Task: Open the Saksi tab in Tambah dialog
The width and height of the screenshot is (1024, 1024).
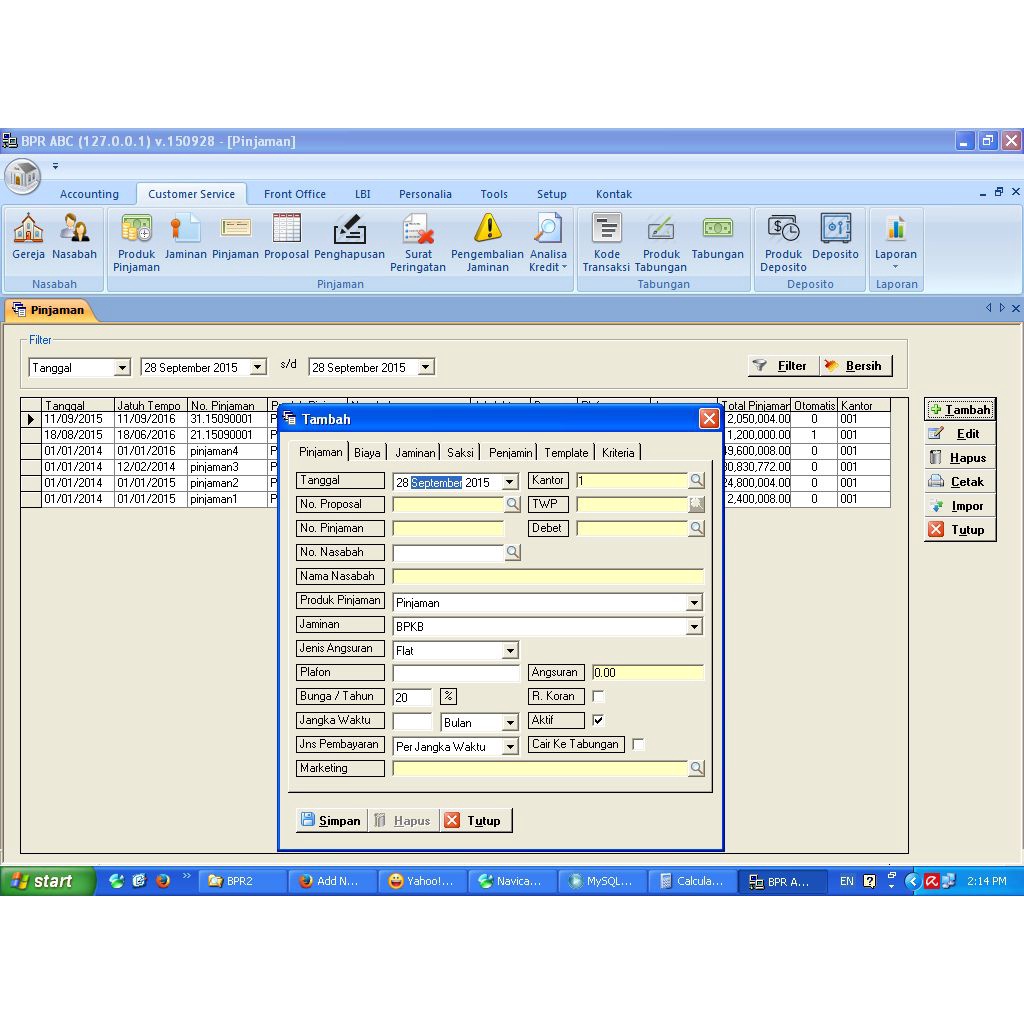Action: click(460, 453)
